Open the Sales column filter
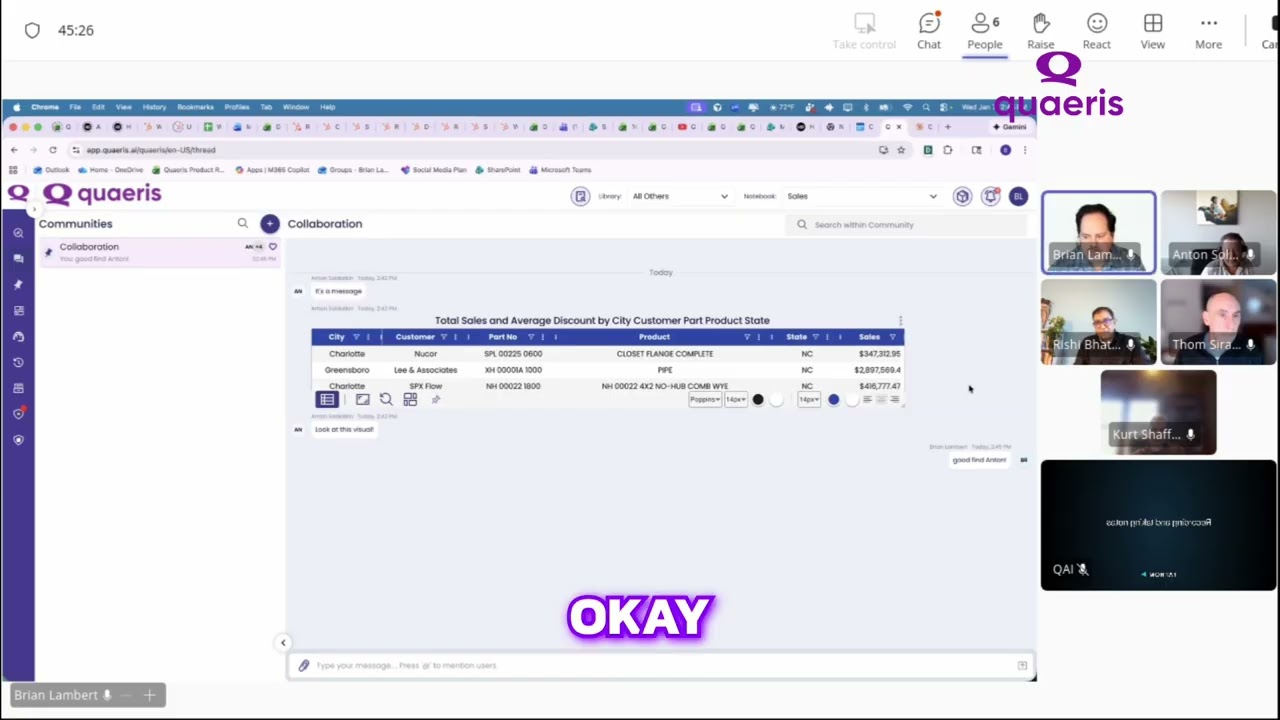Image resolution: width=1280 pixels, height=720 pixels. [x=892, y=337]
